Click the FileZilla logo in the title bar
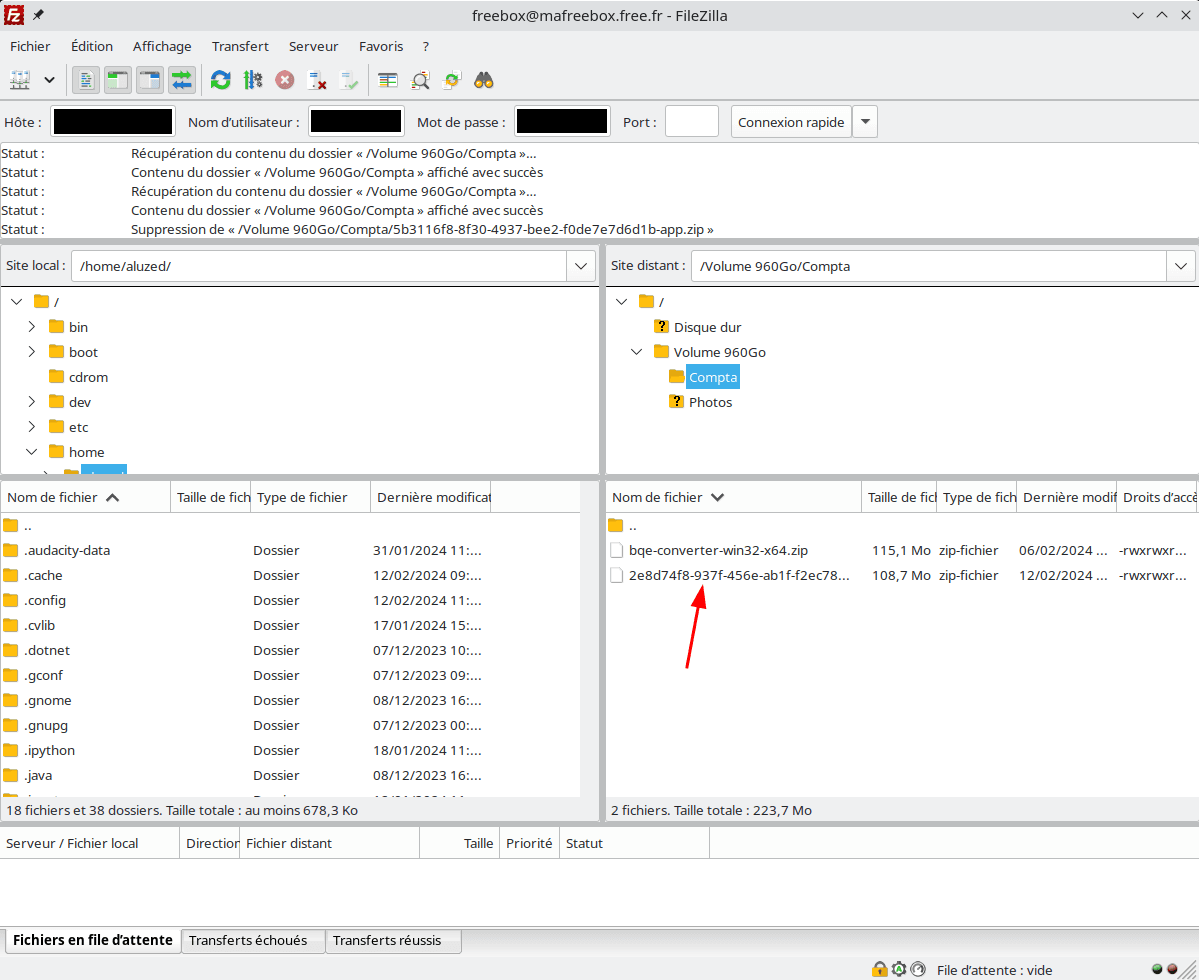1199x980 pixels. pyautogui.click(x=14, y=15)
